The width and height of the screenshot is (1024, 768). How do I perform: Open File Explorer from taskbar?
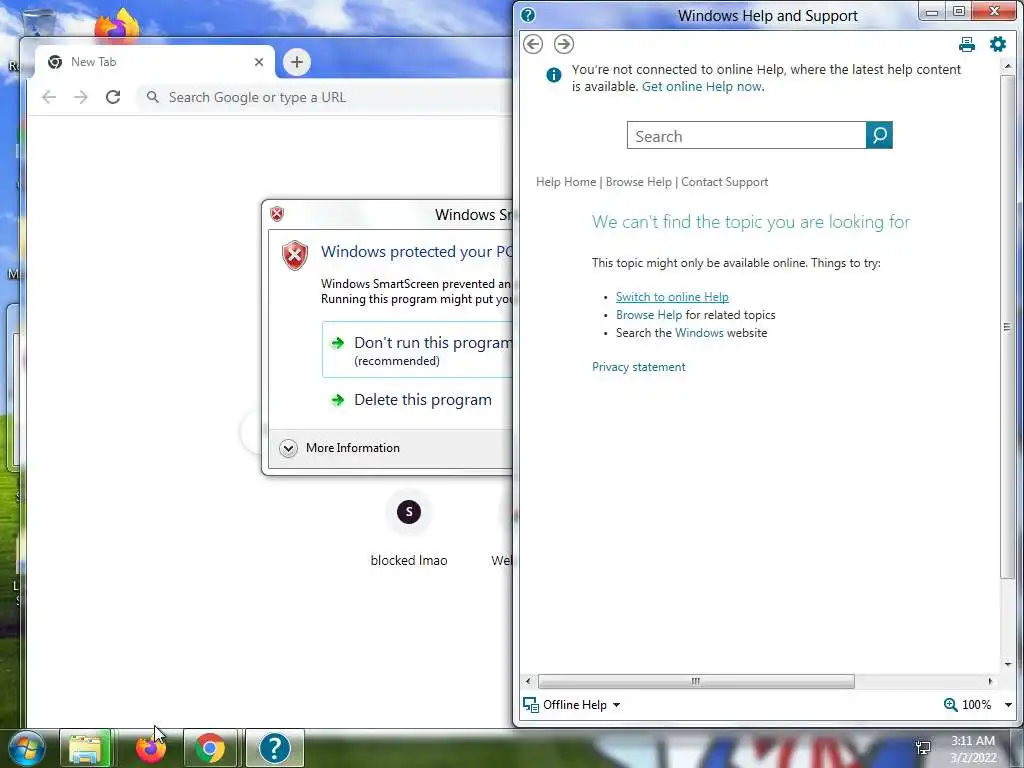pos(86,748)
